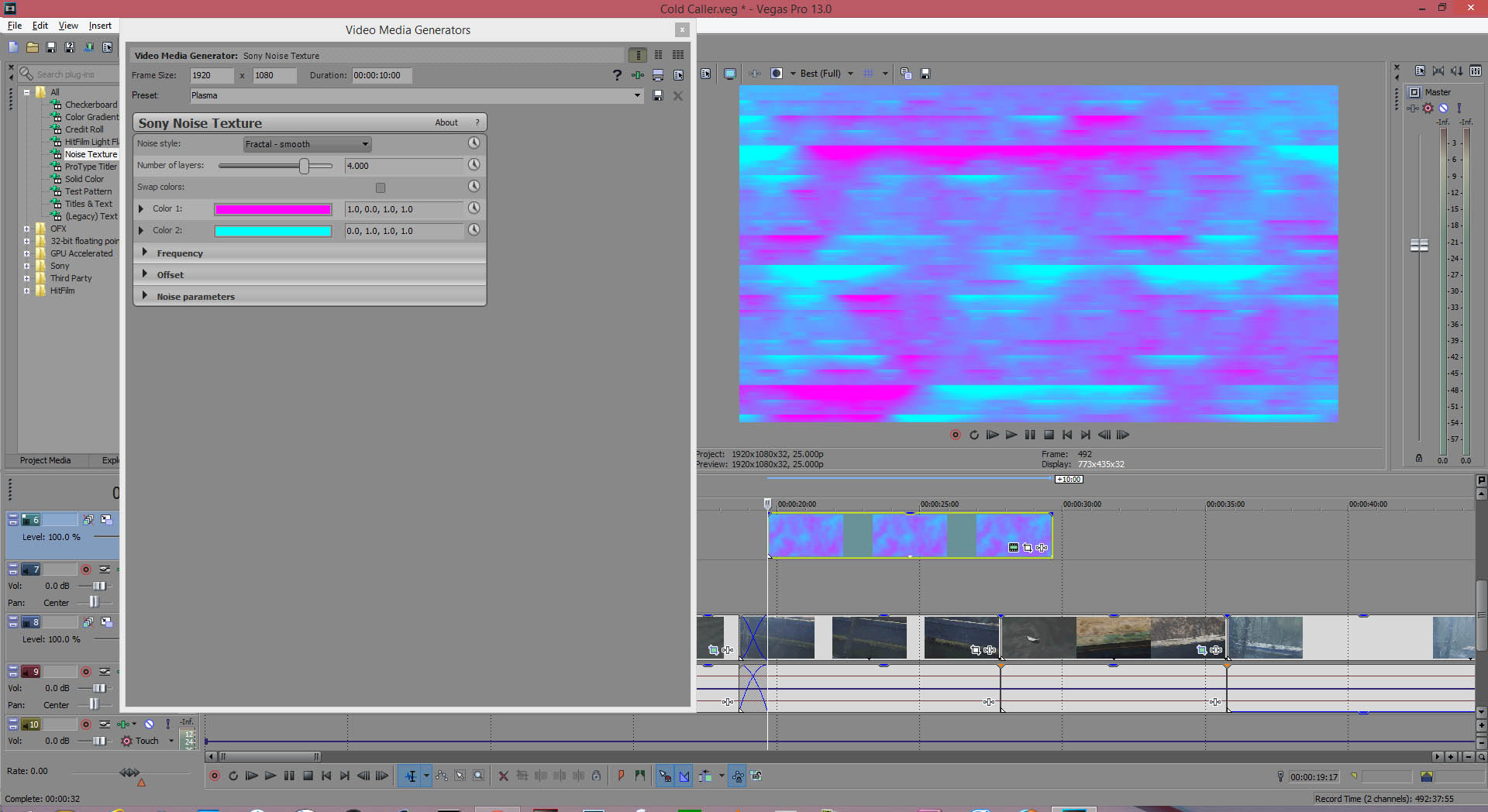This screenshot has width=1488, height=812.
Task: Insert marker with the orange flag icon
Action: coord(621,776)
